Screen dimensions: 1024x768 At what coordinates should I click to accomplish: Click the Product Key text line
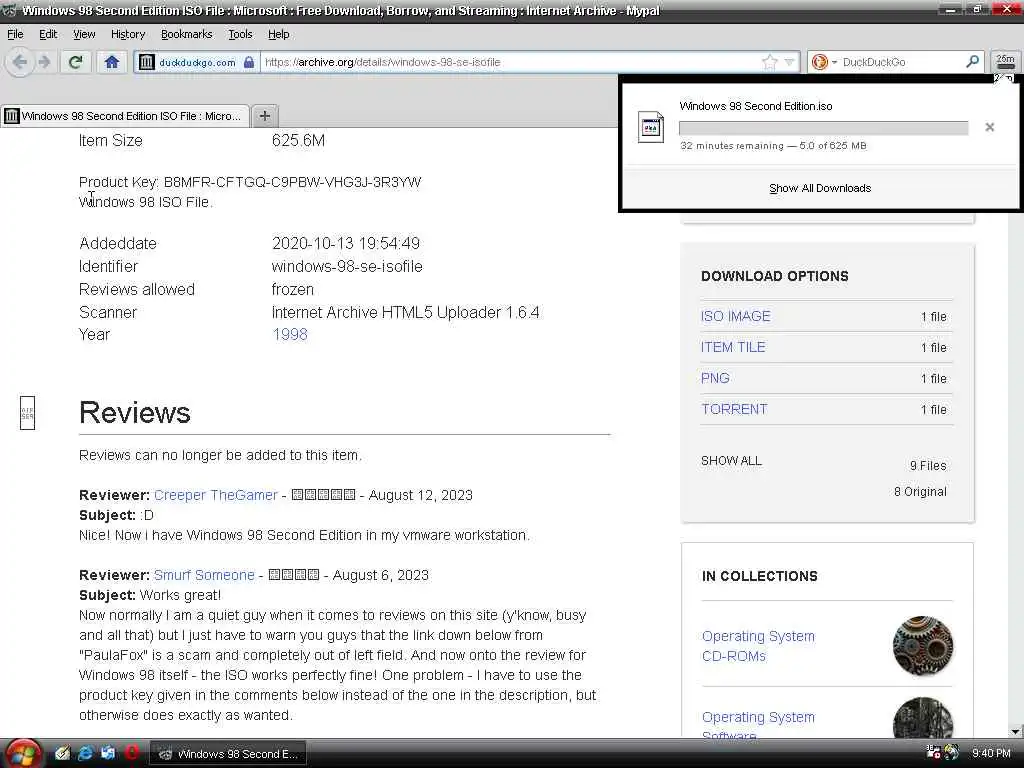[250, 182]
